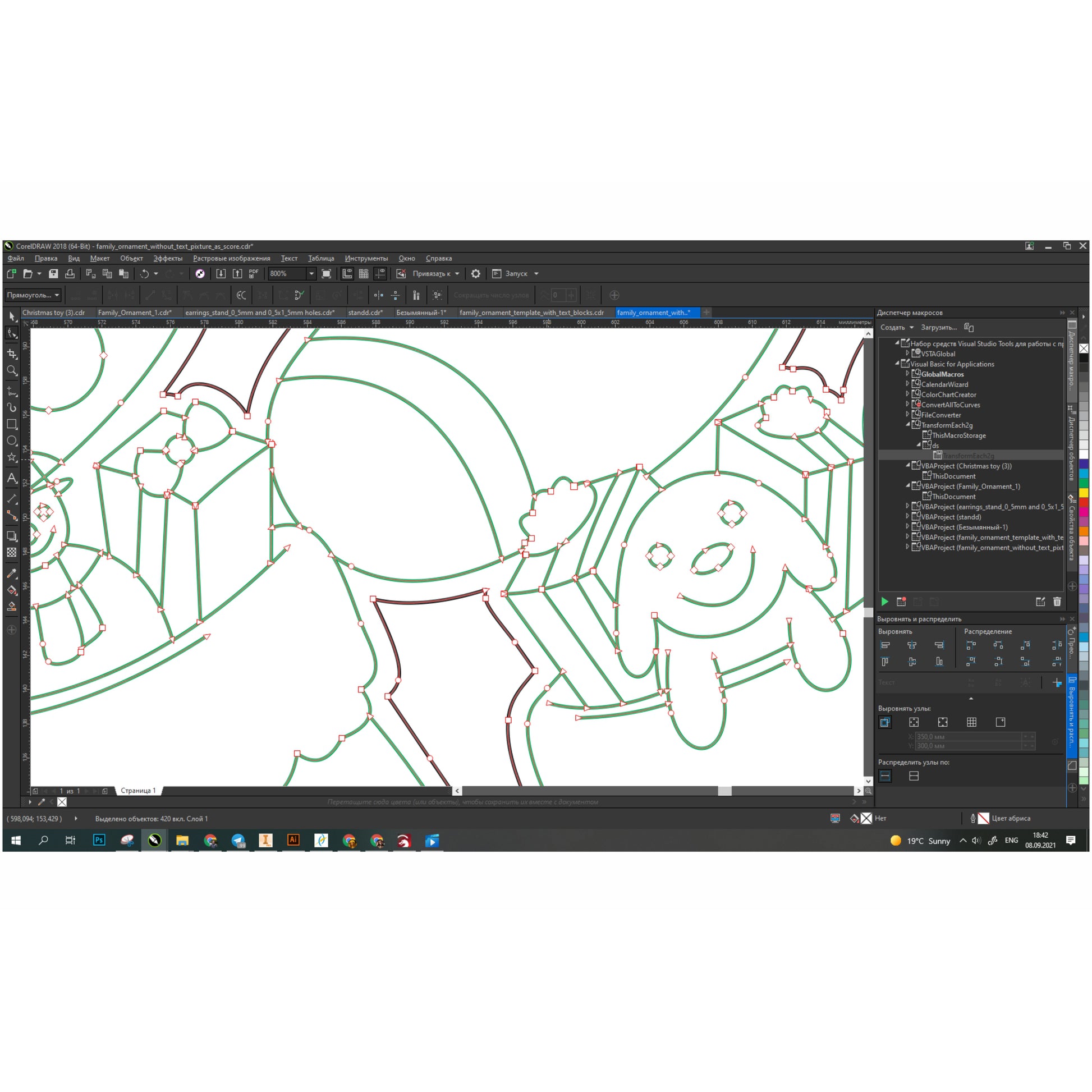
Task: Toggle show grid button in toolbar
Action: pos(364,274)
